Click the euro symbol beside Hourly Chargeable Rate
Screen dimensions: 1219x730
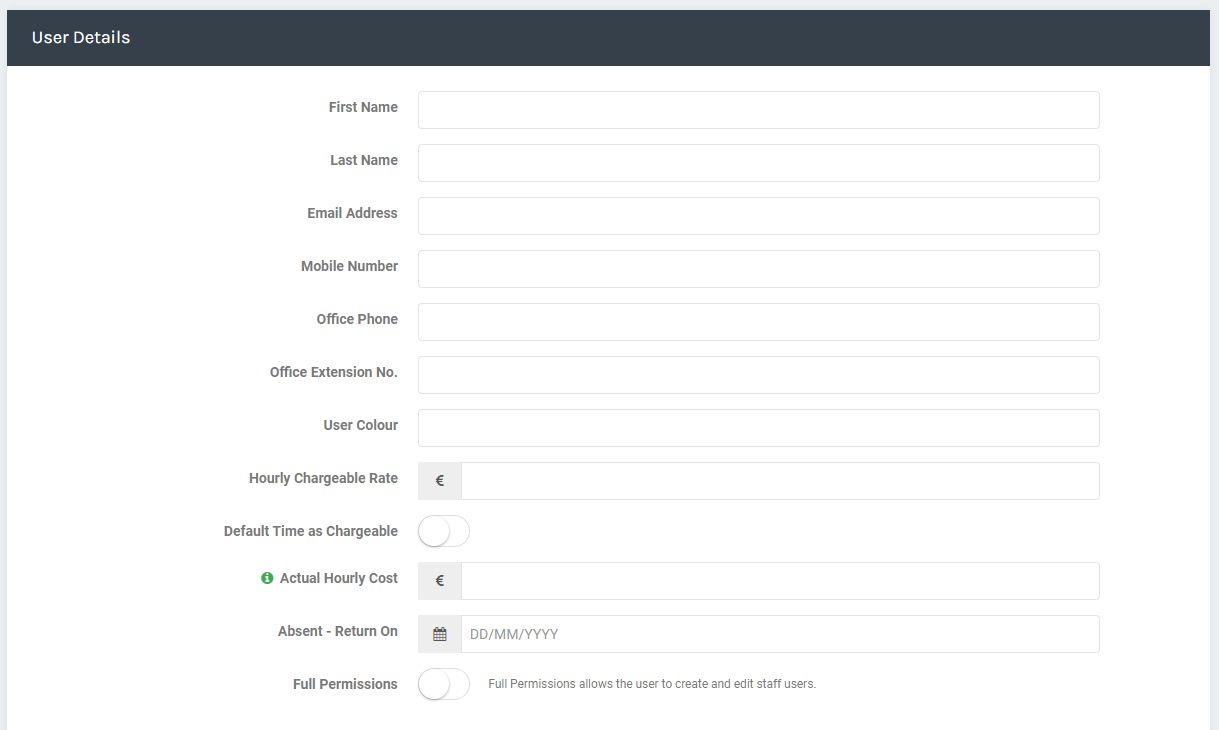click(440, 481)
